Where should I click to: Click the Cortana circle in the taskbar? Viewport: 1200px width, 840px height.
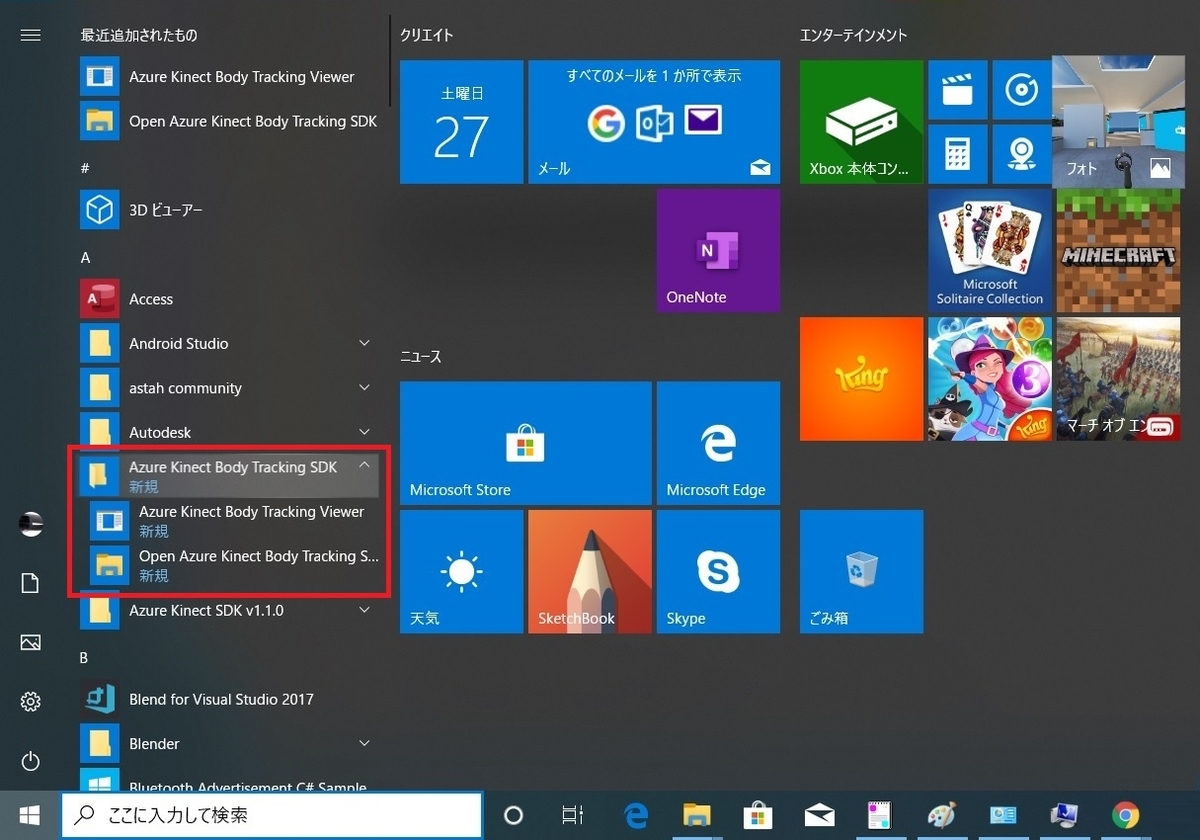point(513,815)
